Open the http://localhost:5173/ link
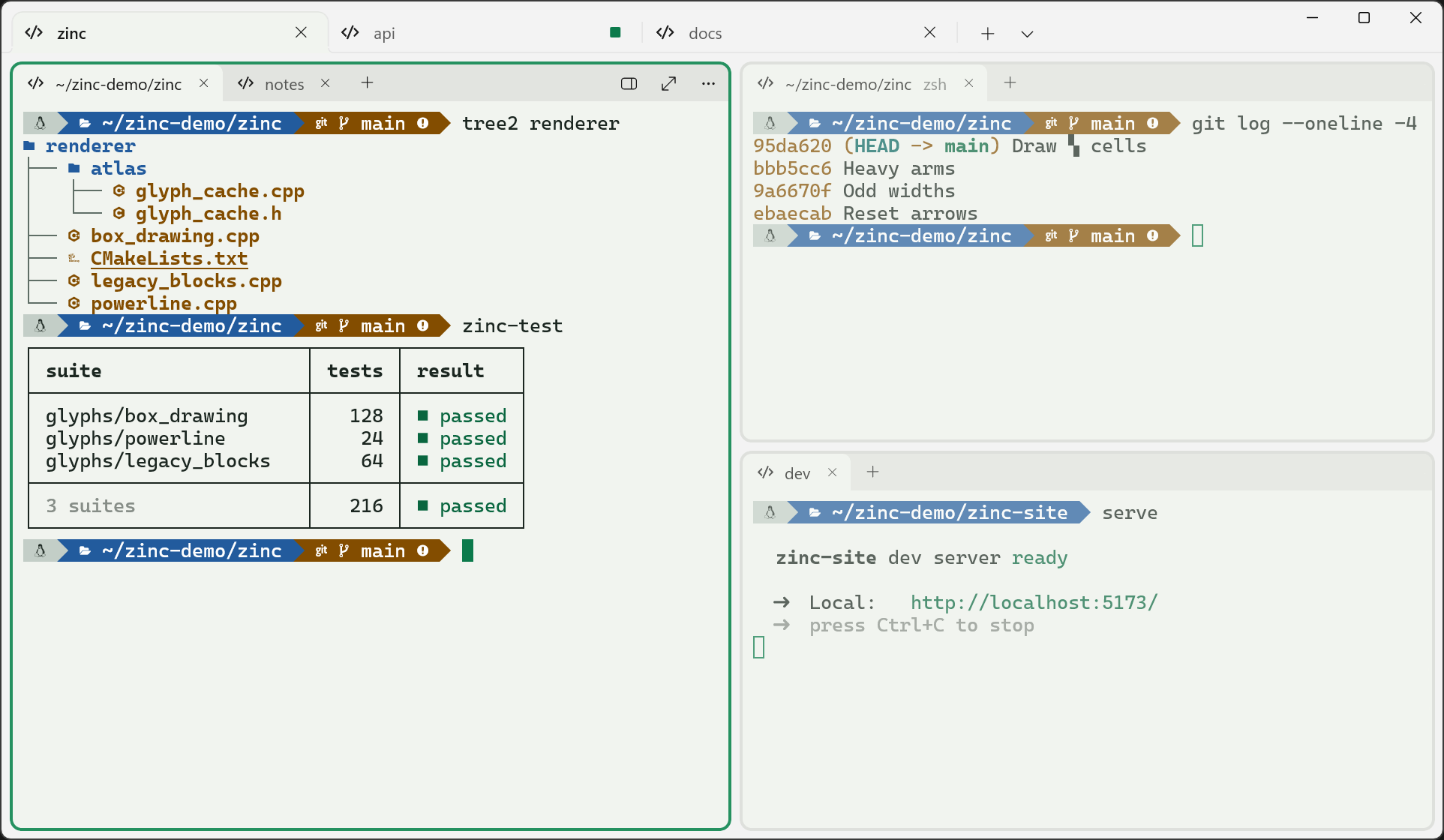The height and width of the screenshot is (840, 1444). point(1034,603)
